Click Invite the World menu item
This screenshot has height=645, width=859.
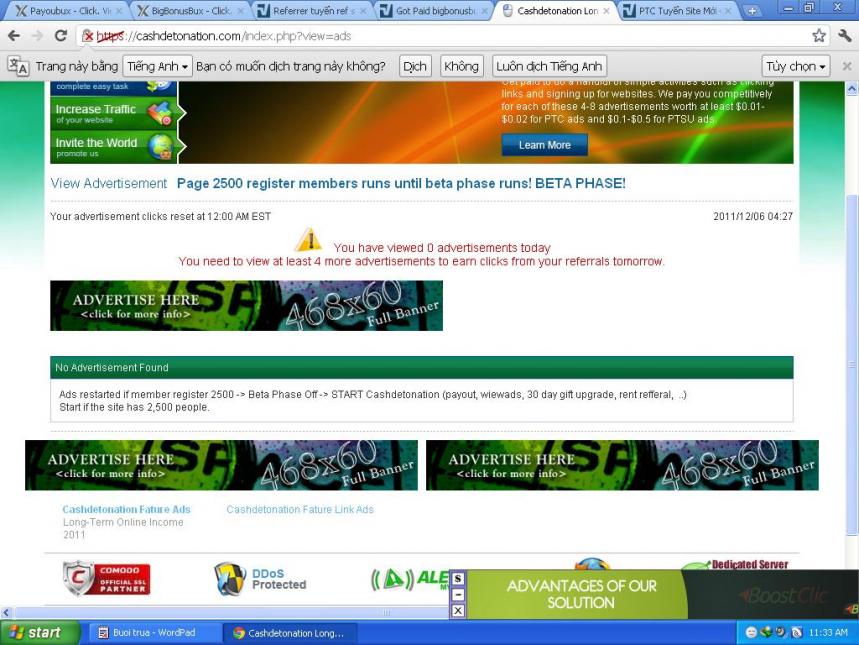[113, 147]
